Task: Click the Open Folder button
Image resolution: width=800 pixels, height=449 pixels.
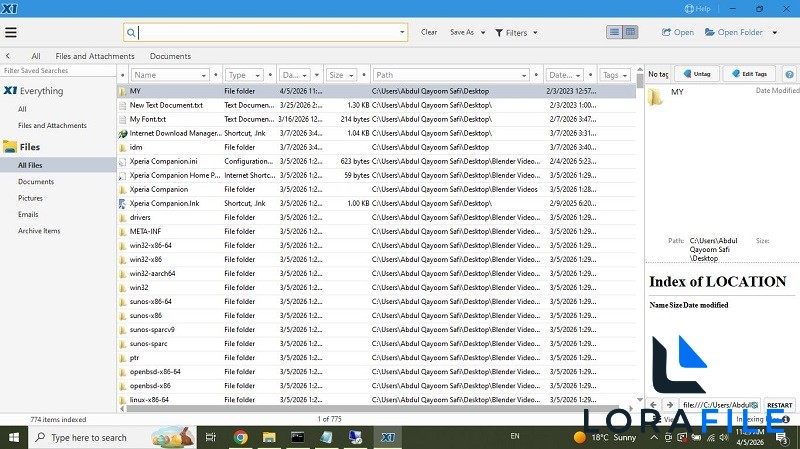Action: point(734,32)
